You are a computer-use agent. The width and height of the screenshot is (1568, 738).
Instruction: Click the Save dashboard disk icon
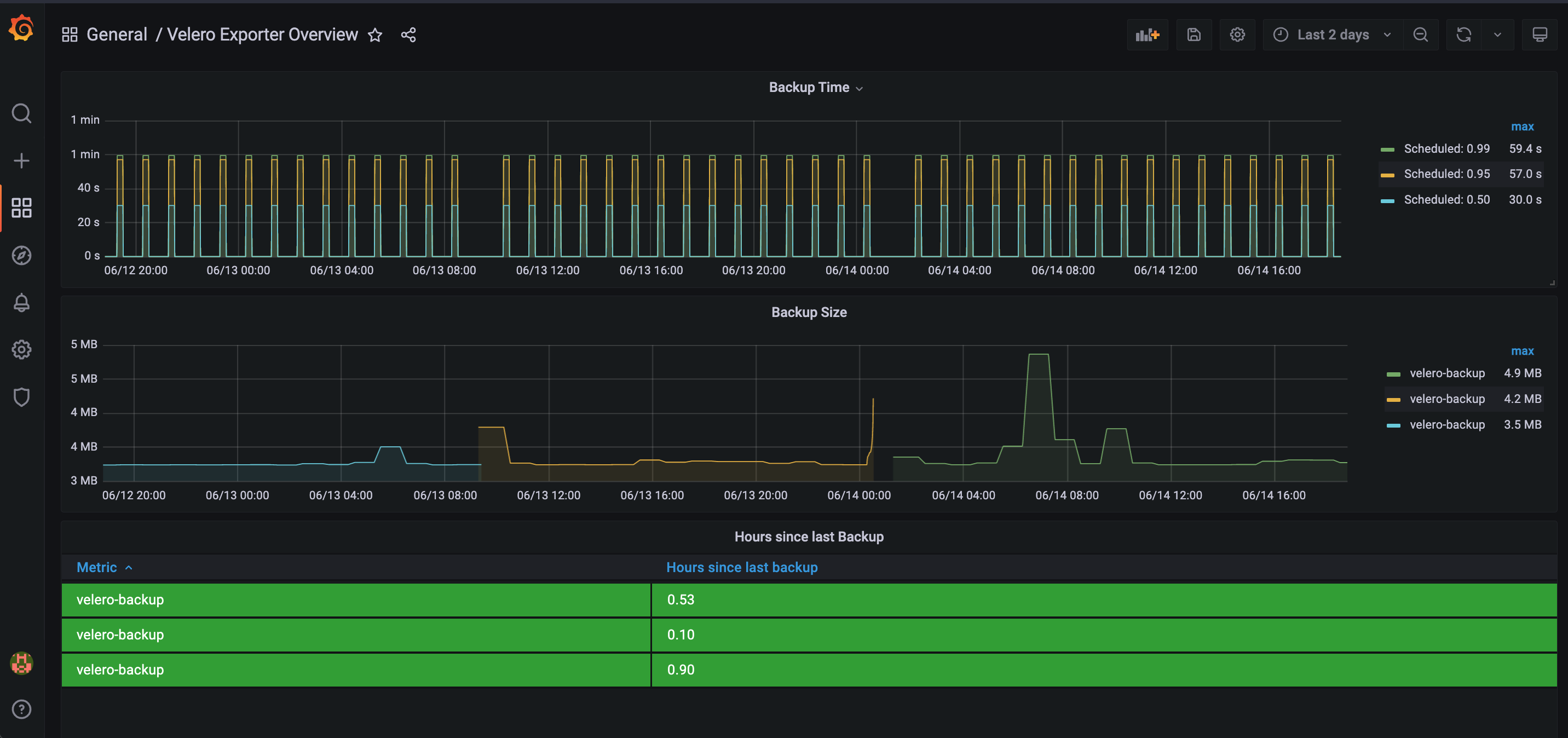(1194, 34)
